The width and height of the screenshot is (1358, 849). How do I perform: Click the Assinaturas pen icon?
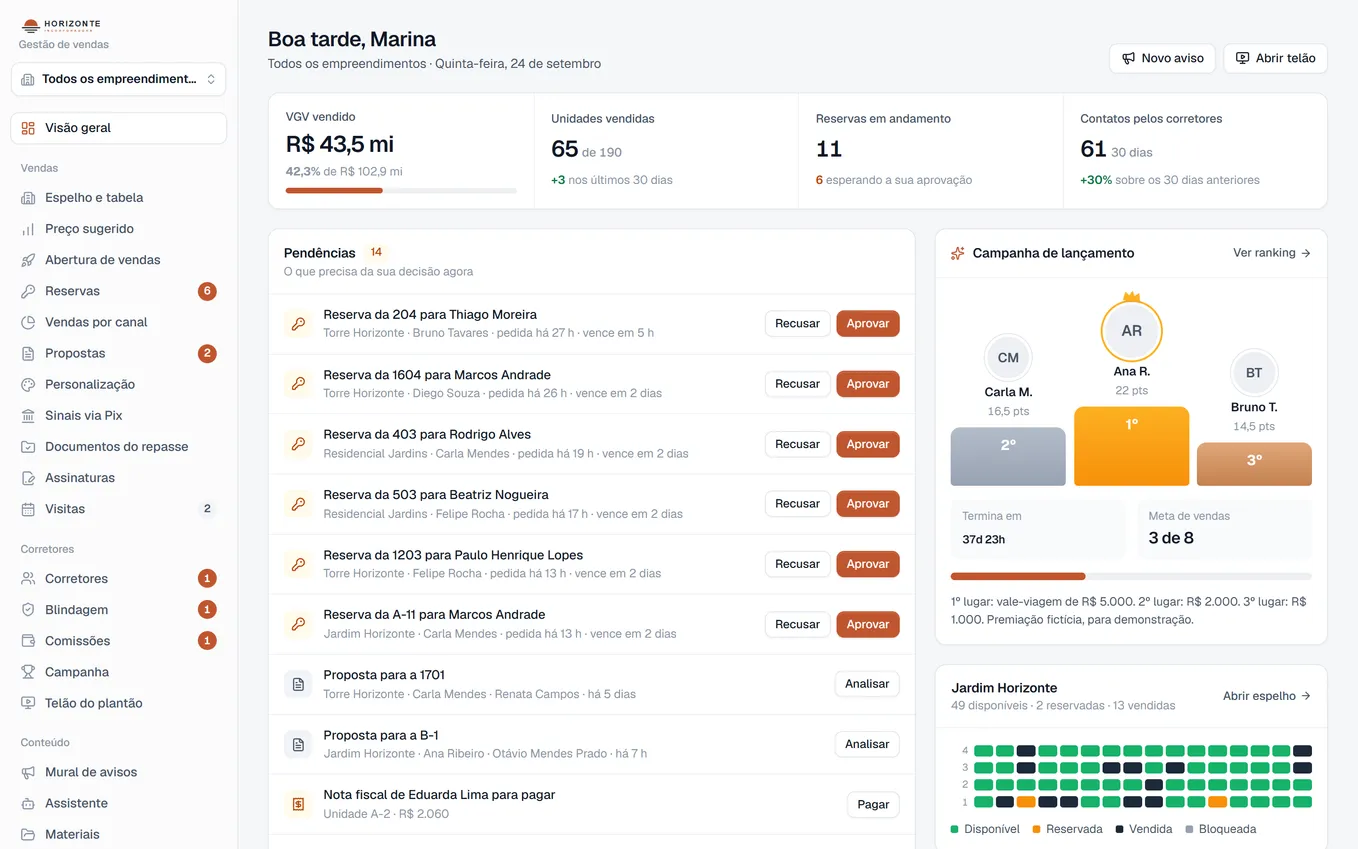(x=28, y=478)
